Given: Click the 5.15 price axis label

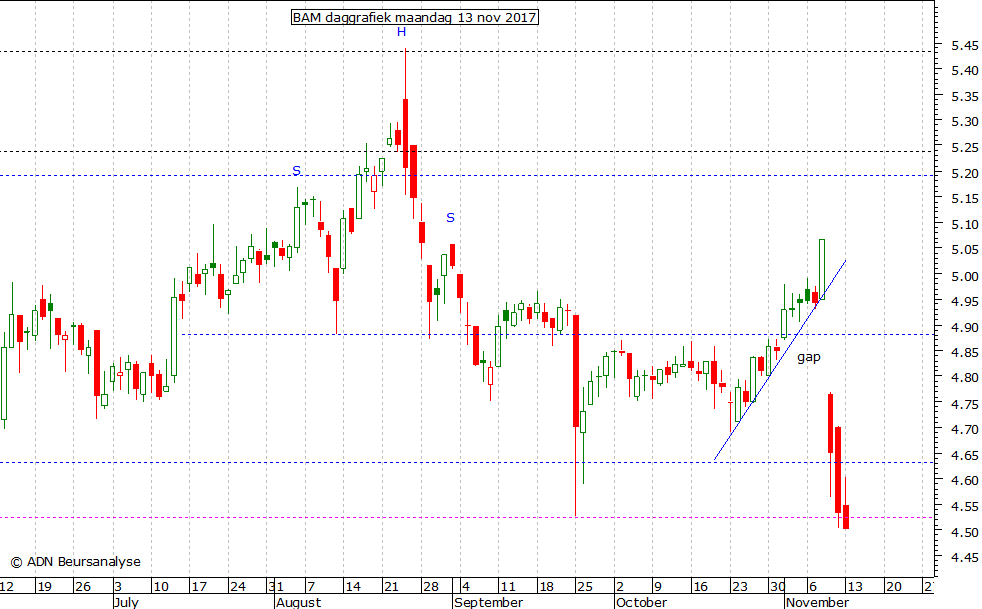Looking at the screenshot, I should click(964, 199).
